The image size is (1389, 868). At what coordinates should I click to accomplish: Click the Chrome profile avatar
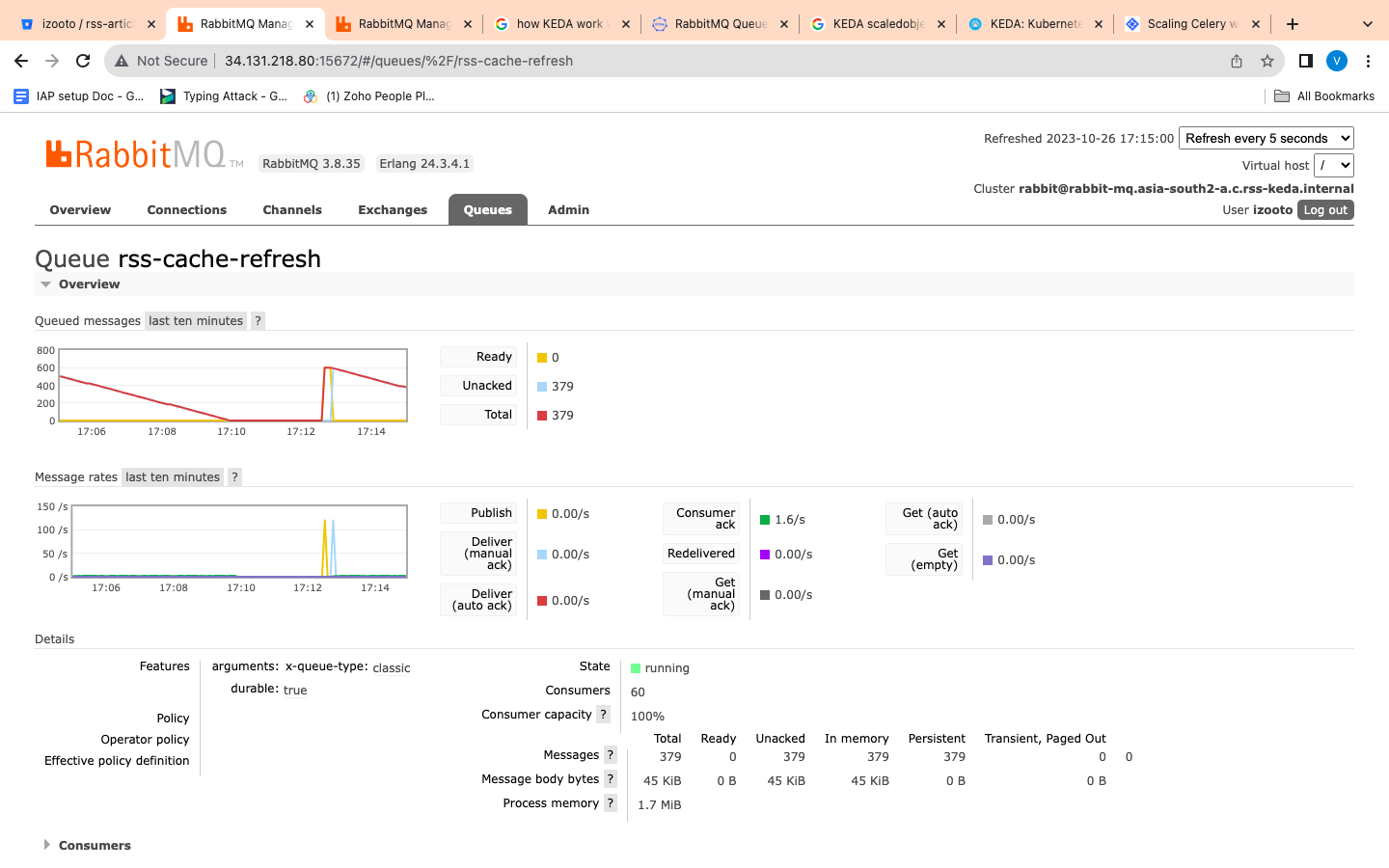1337,60
